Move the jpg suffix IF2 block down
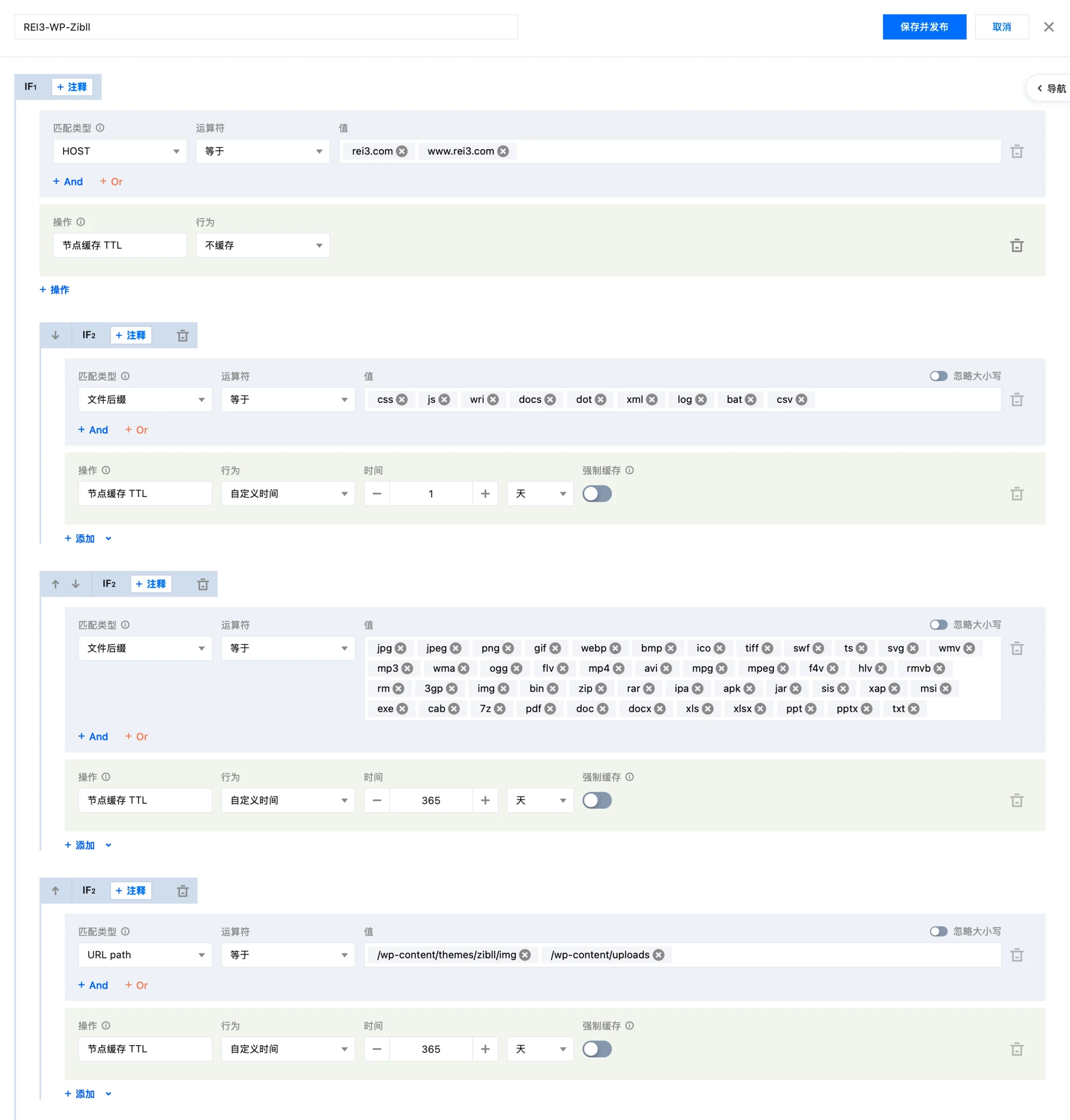 75,584
